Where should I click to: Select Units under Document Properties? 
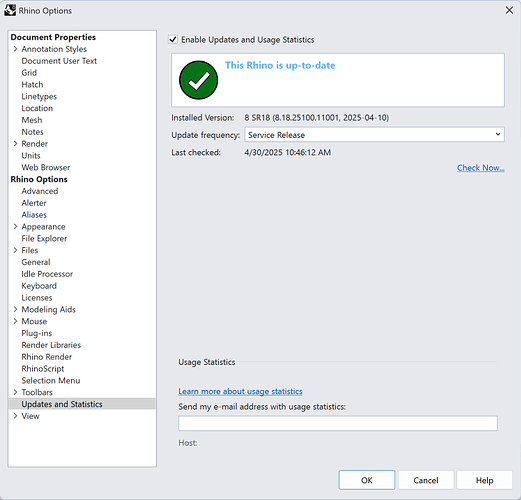coord(31,156)
